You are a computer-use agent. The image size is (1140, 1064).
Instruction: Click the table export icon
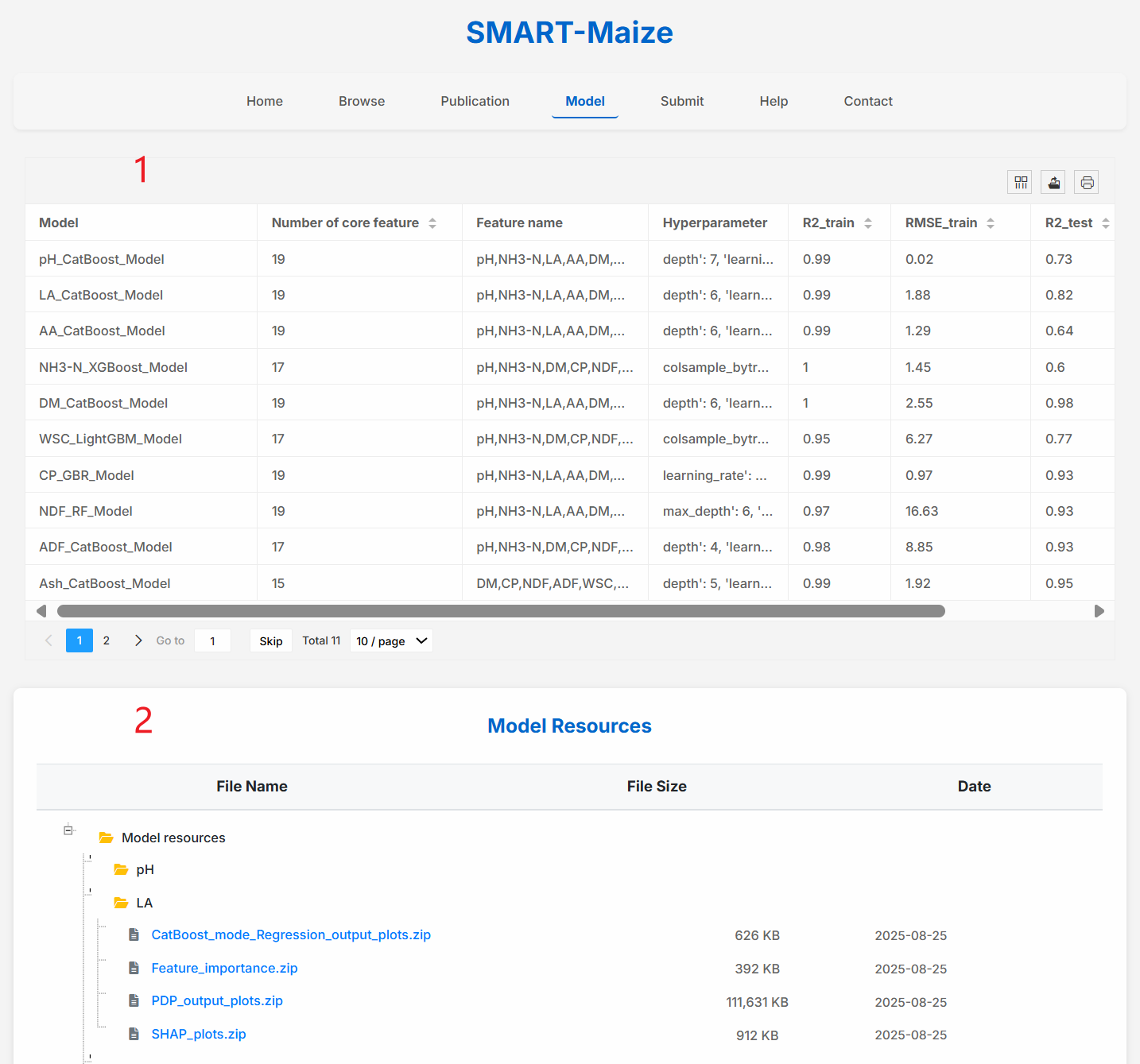coord(1053,183)
